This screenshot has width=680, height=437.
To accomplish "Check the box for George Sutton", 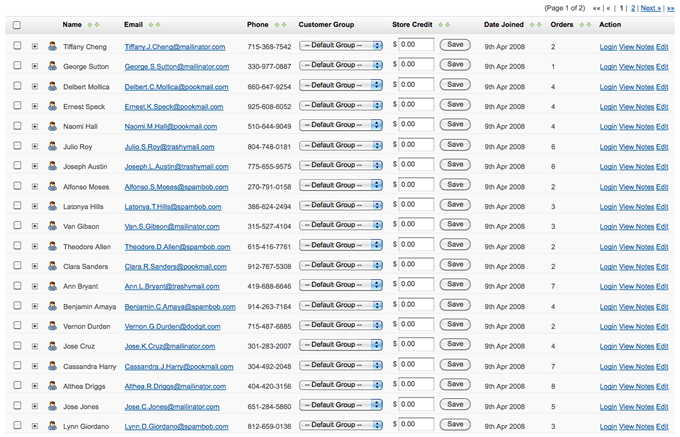I will [17, 65].
